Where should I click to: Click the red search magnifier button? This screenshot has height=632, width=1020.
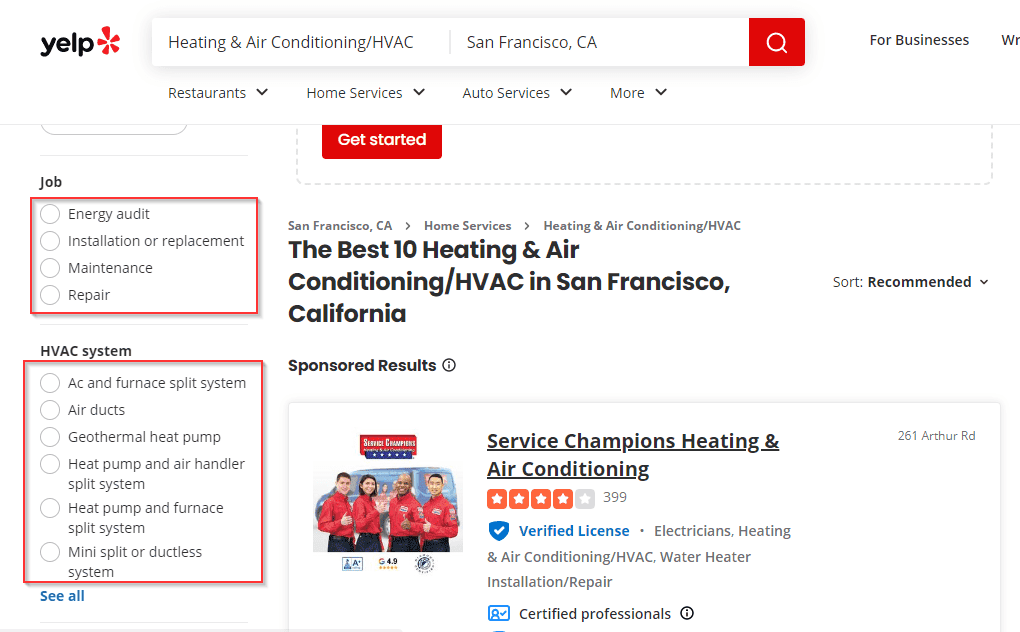(x=777, y=42)
